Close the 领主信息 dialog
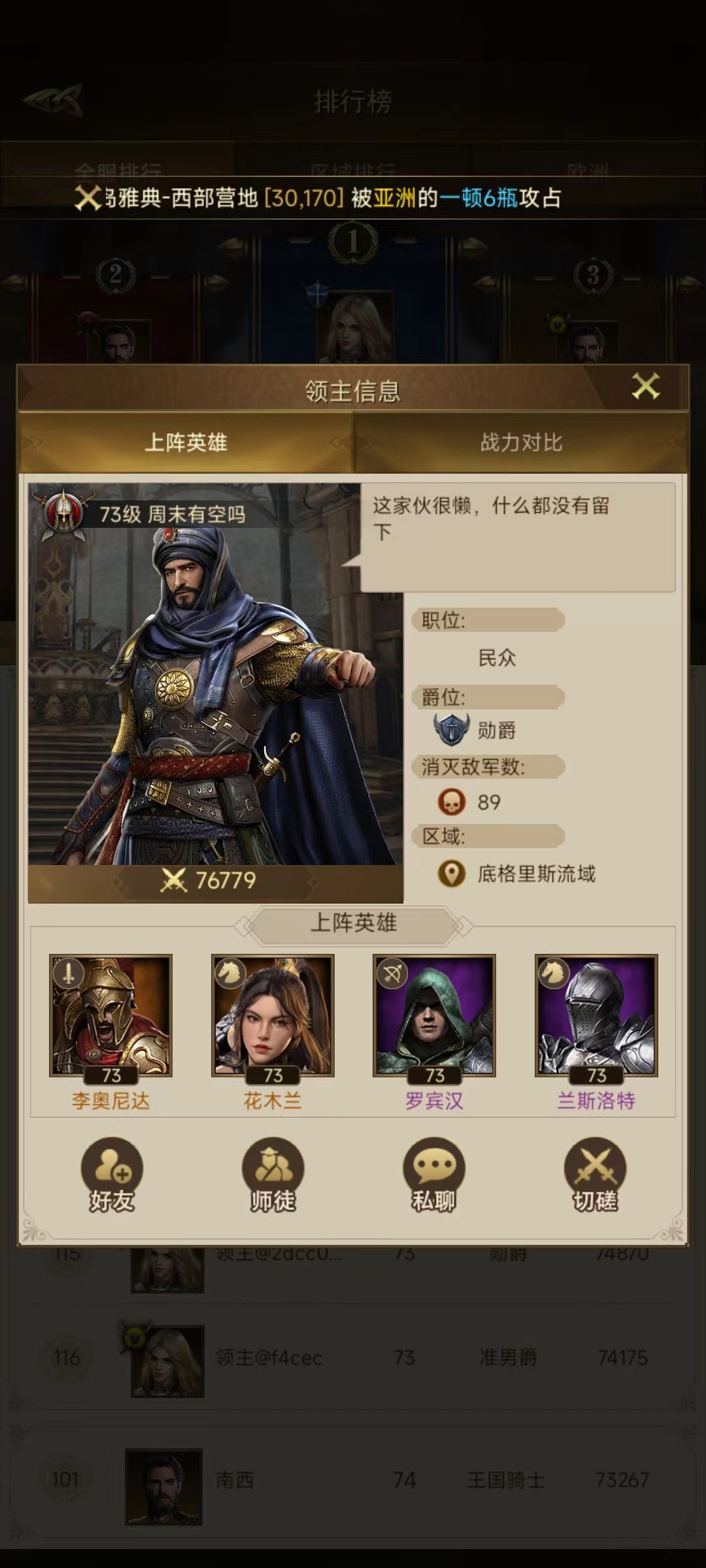 click(646, 387)
